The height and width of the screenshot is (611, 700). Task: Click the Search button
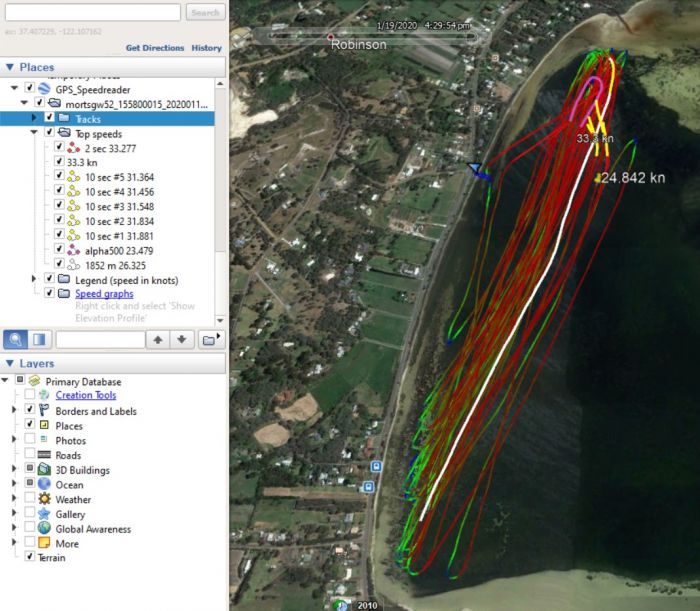[x=205, y=12]
